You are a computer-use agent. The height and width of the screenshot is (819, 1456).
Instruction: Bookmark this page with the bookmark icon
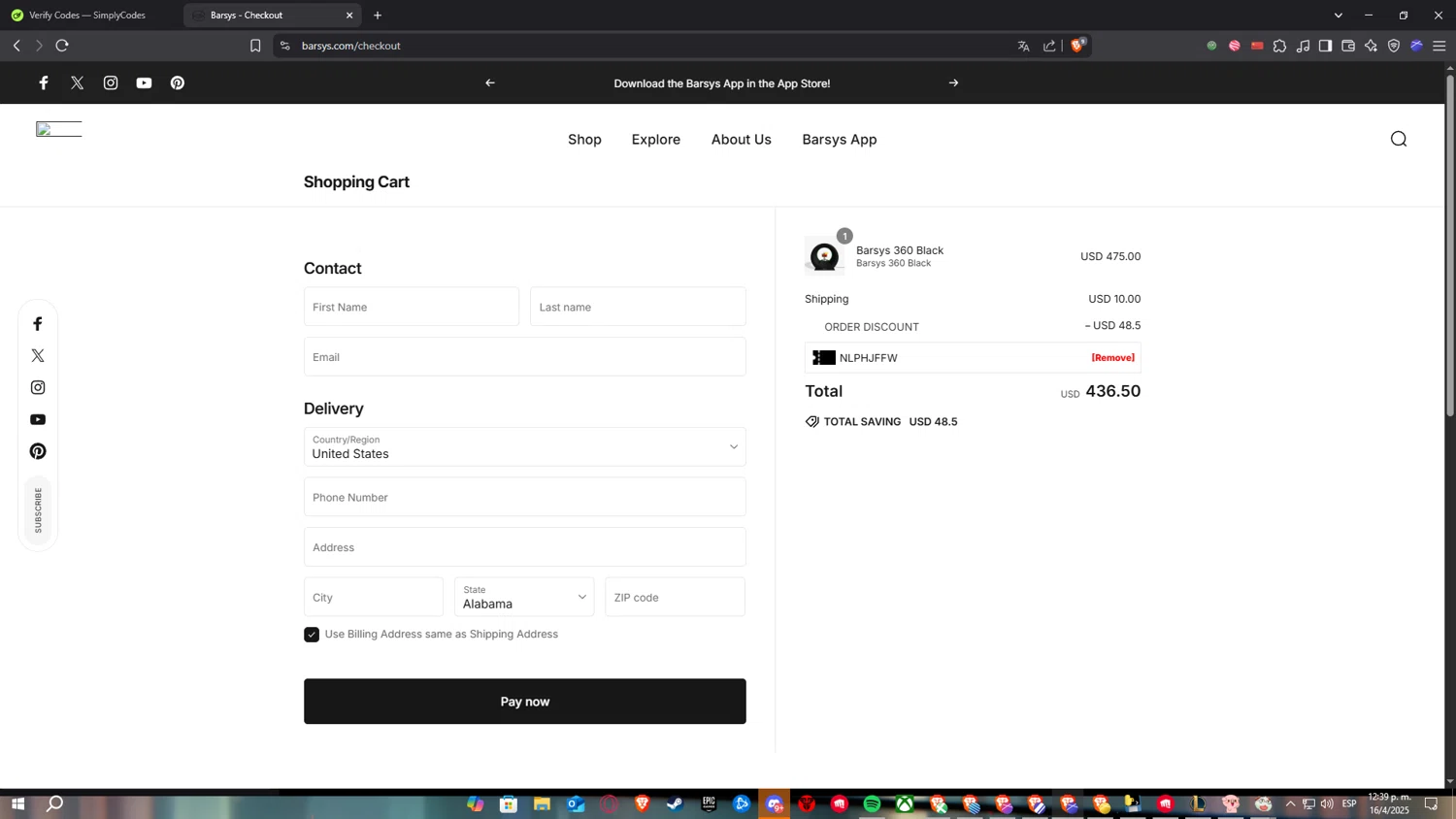pyautogui.click(x=255, y=46)
